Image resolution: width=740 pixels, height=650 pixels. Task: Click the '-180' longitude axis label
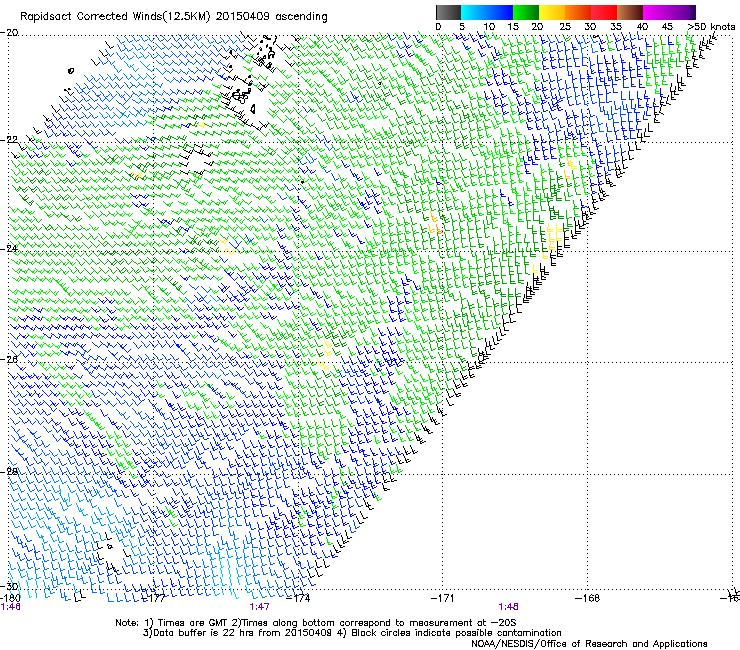pyautogui.click(x=9, y=598)
